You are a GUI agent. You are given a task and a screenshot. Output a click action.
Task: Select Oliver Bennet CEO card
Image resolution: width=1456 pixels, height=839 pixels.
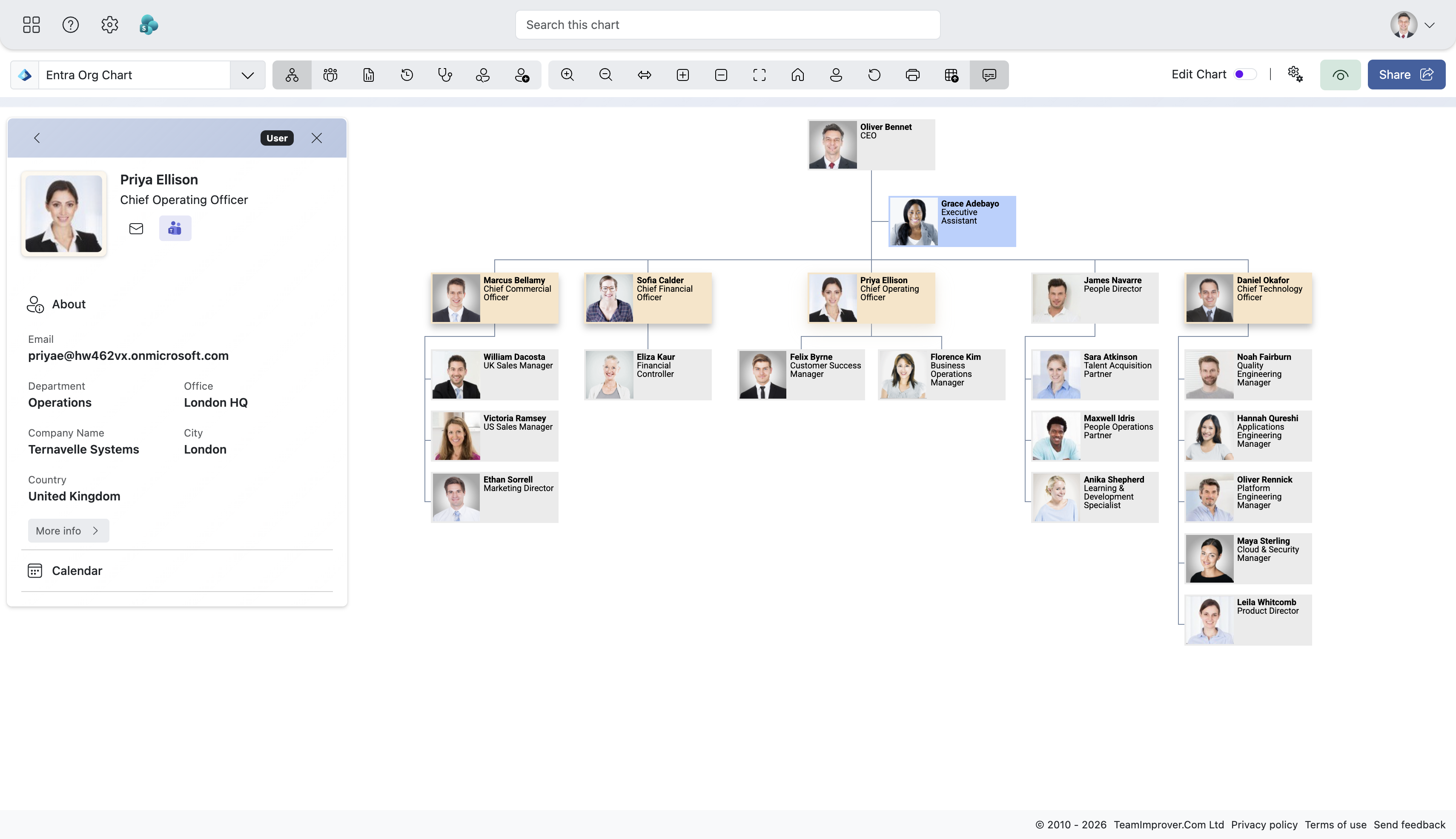point(871,145)
